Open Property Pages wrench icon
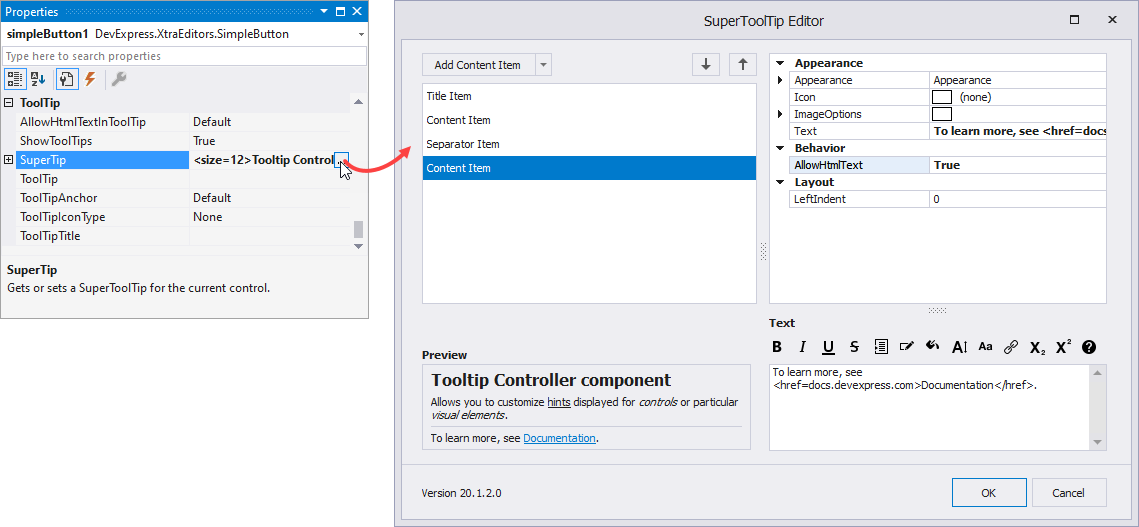 [x=119, y=79]
